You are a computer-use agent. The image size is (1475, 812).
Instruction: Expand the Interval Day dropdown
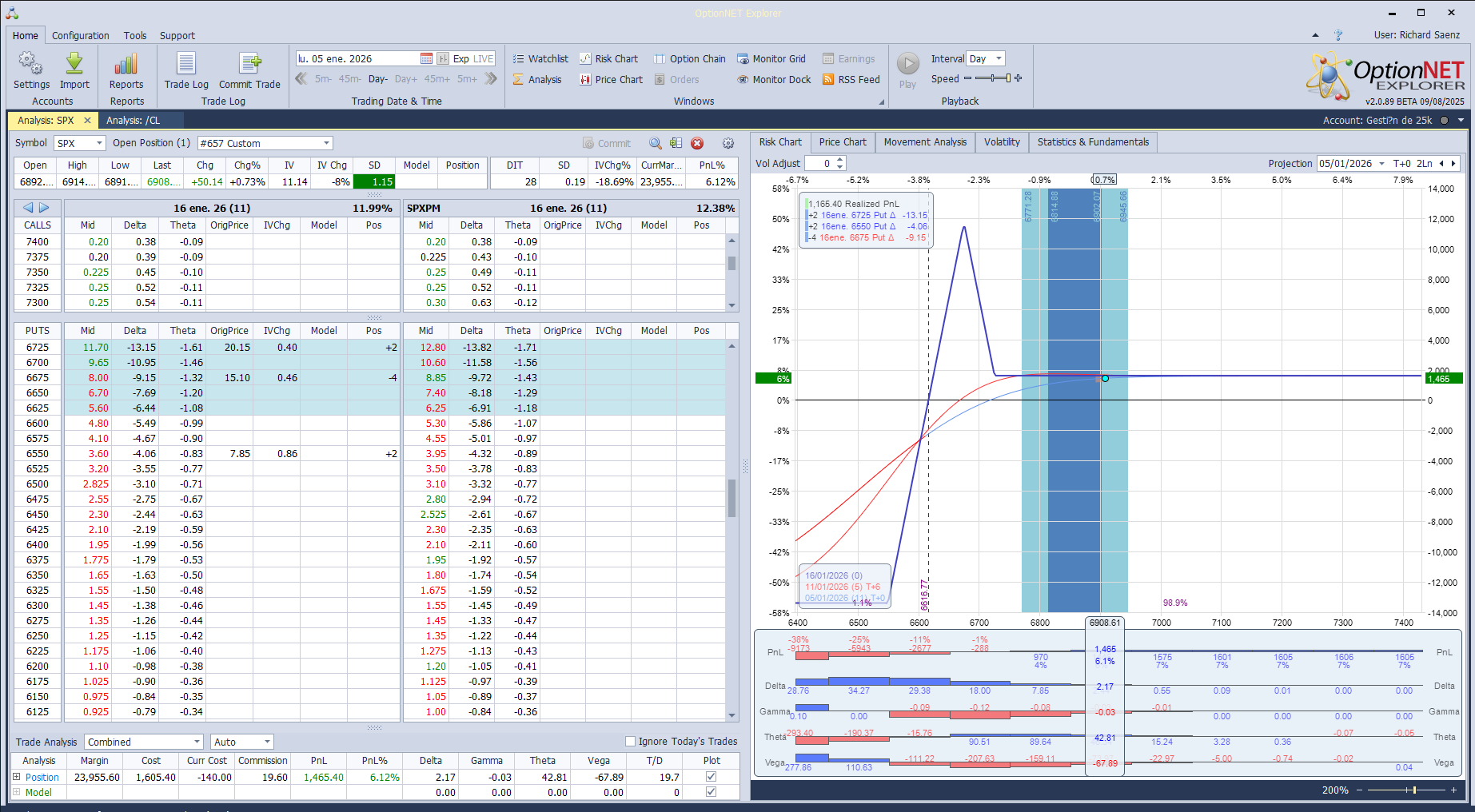click(999, 58)
